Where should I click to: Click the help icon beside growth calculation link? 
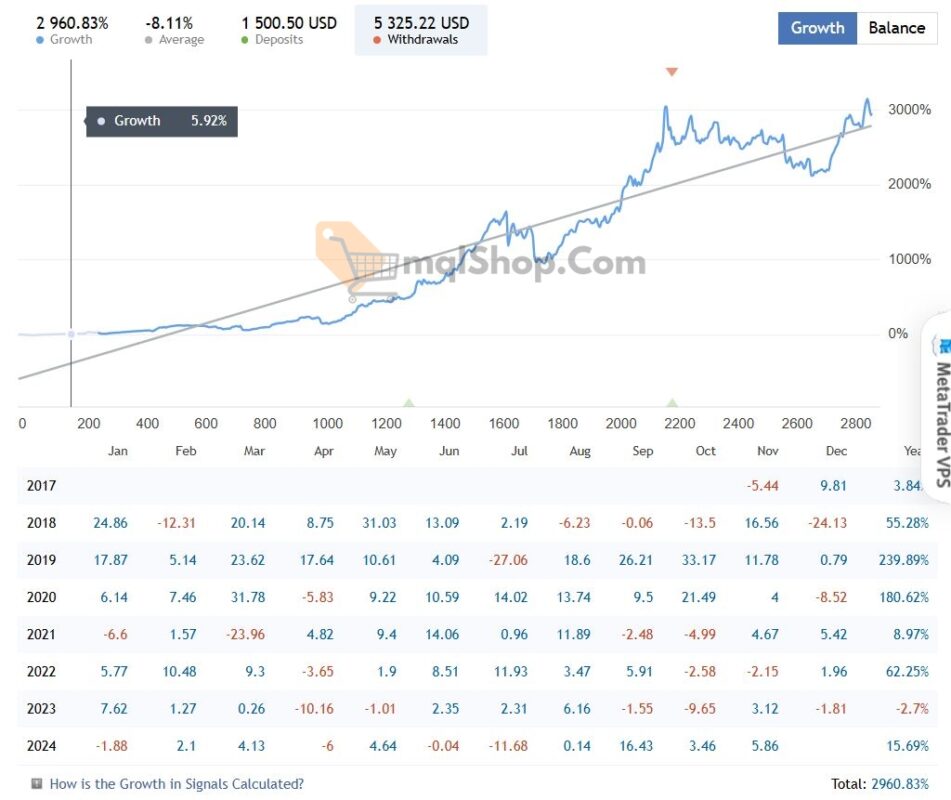[37, 784]
